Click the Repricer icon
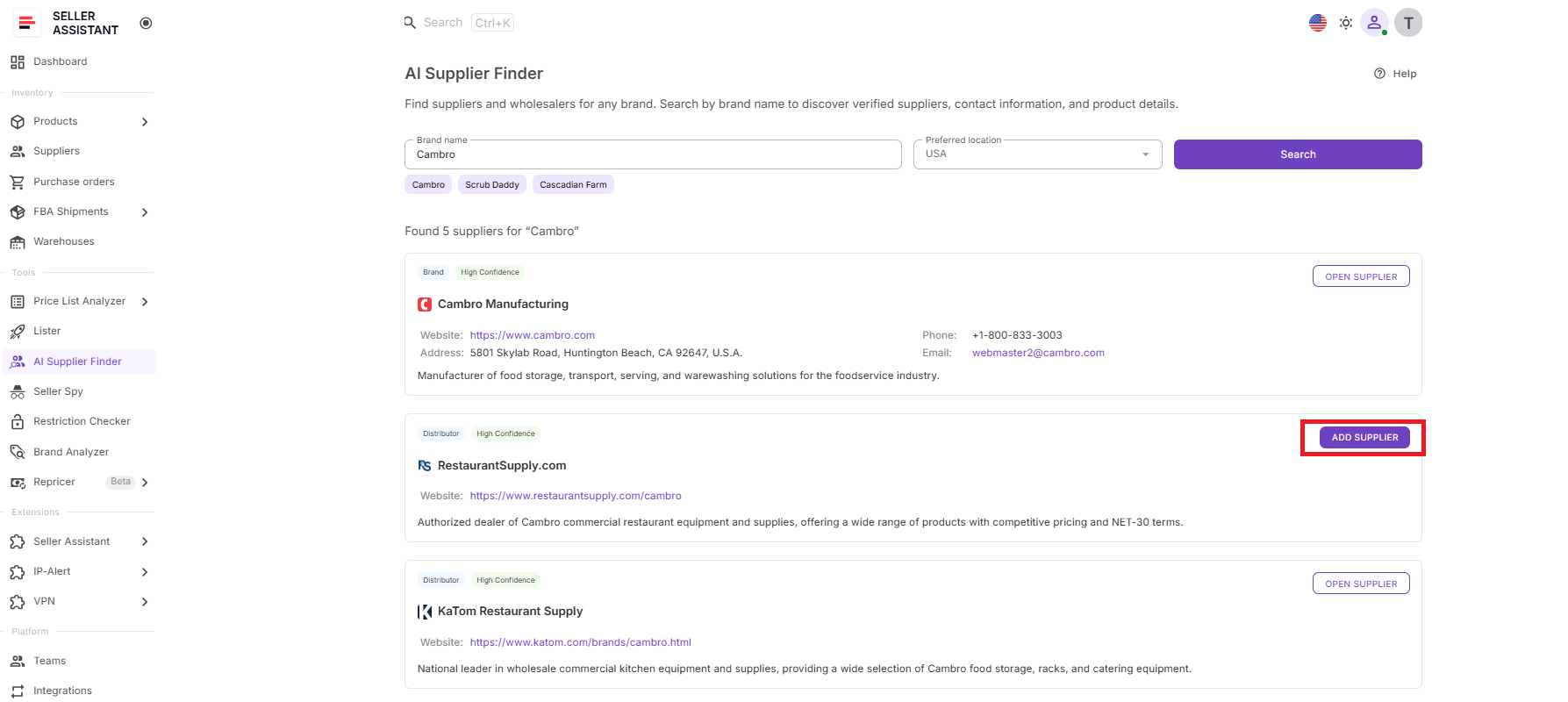 (x=18, y=483)
